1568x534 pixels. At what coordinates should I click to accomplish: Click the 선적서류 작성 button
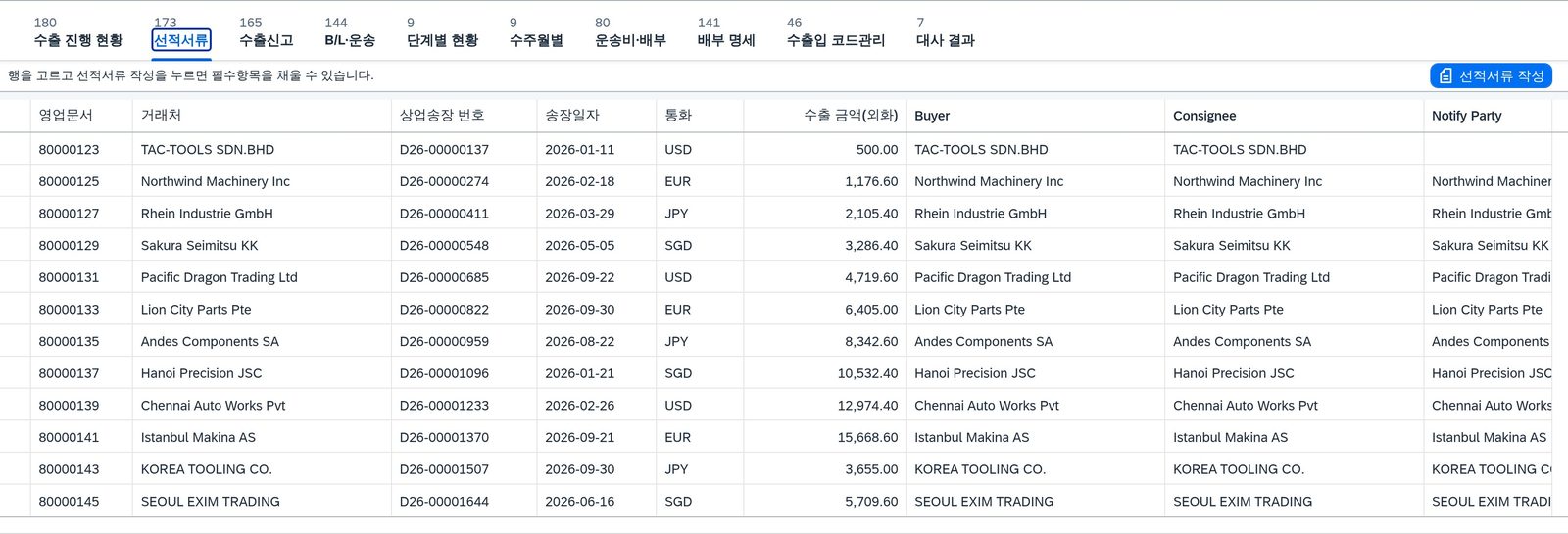tap(1491, 75)
